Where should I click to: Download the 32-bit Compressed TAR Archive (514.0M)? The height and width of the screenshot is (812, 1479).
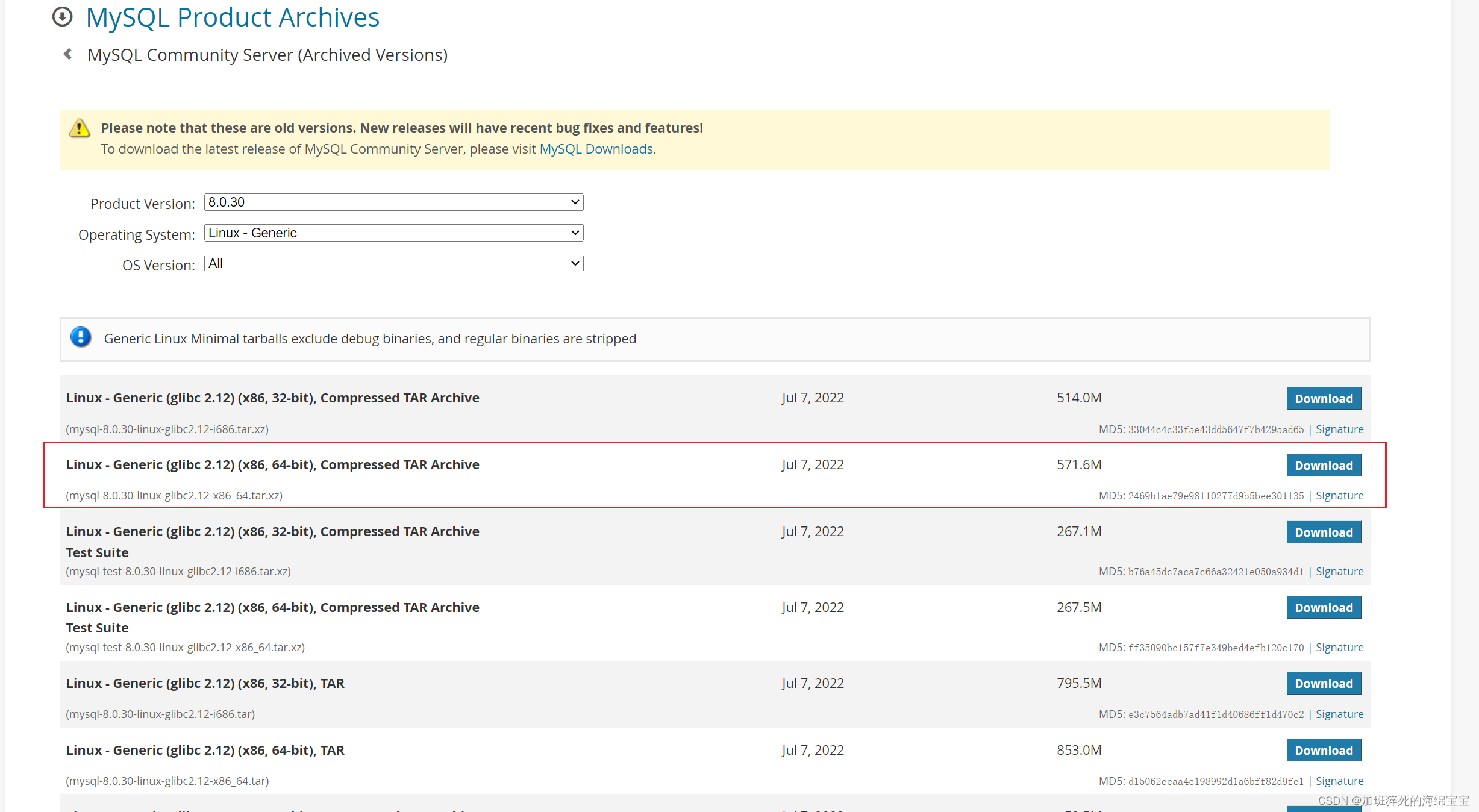click(x=1324, y=399)
